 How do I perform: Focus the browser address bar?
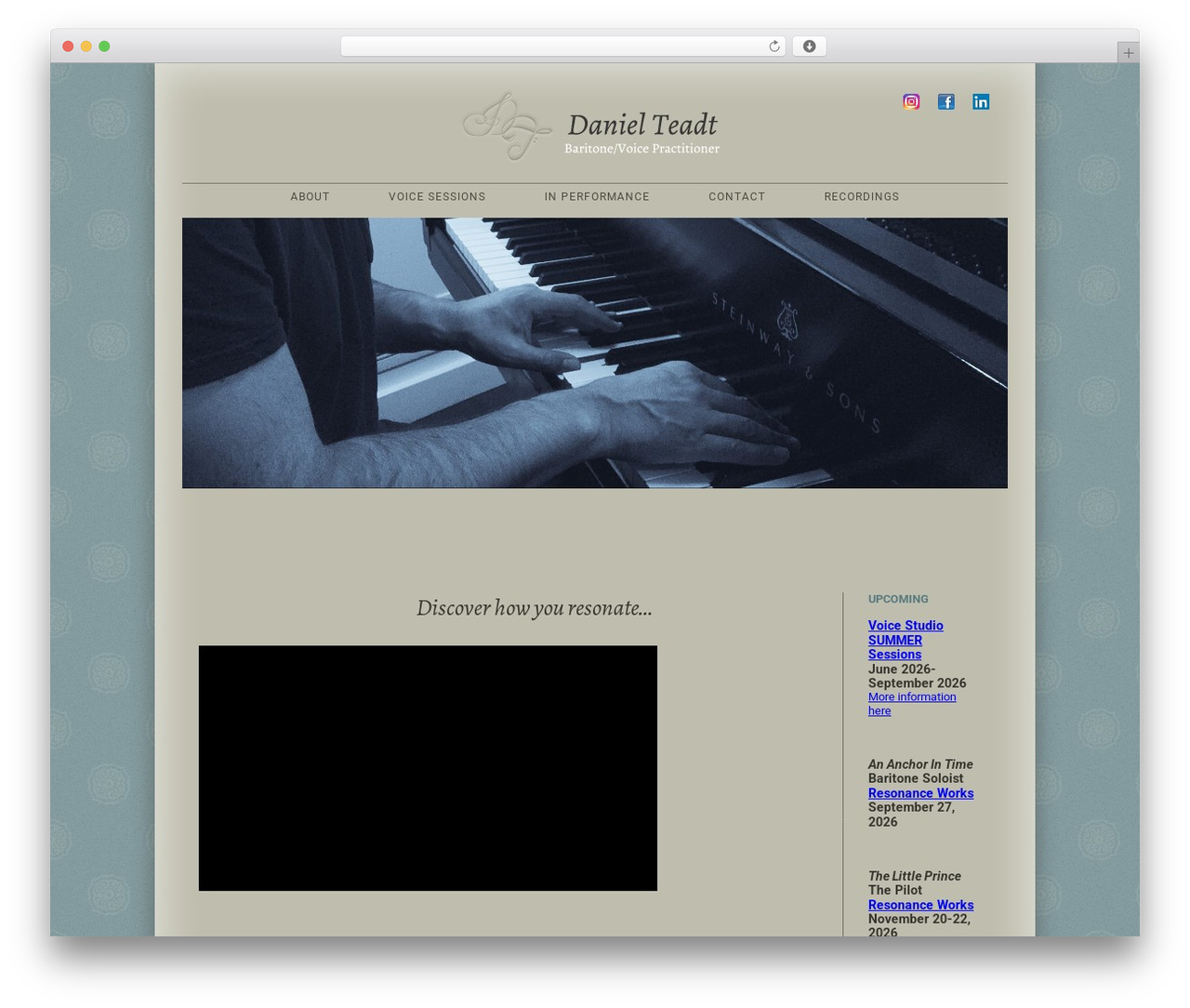pyautogui.click(x=562, y=46)
